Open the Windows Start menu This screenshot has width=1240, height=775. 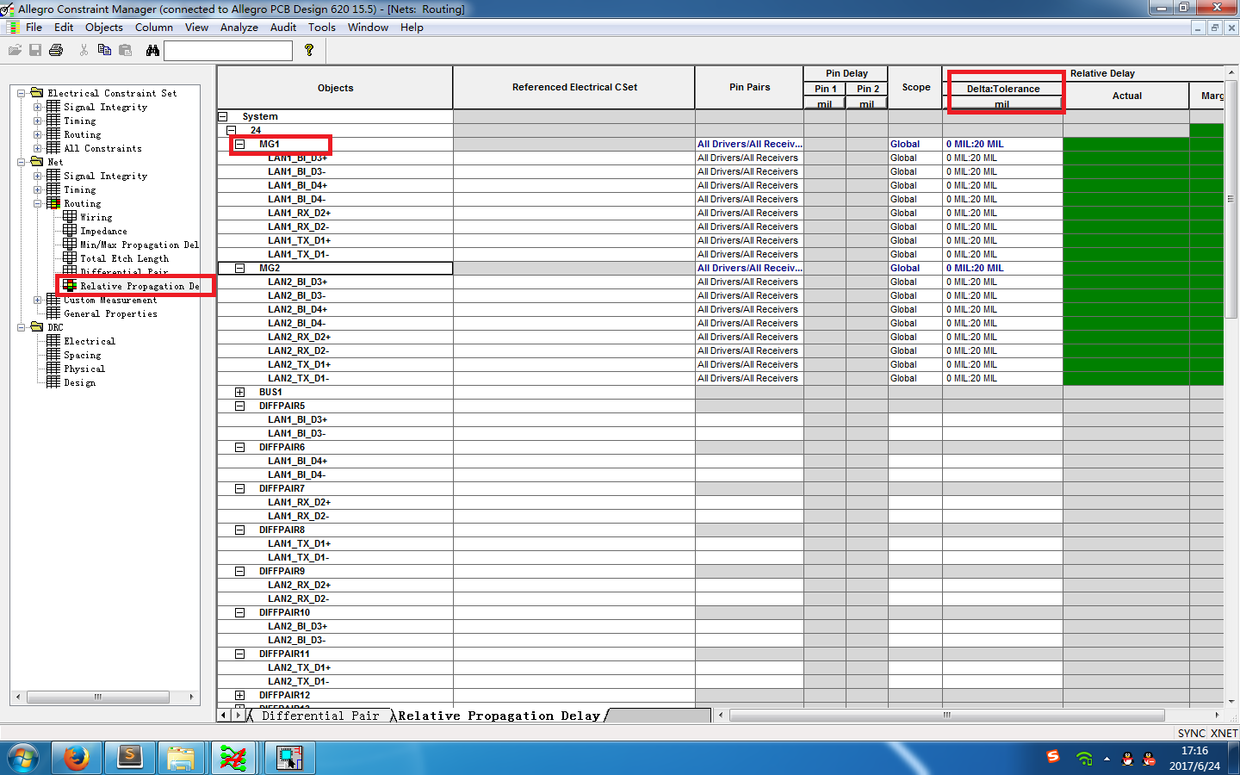[x=22, y=757]
